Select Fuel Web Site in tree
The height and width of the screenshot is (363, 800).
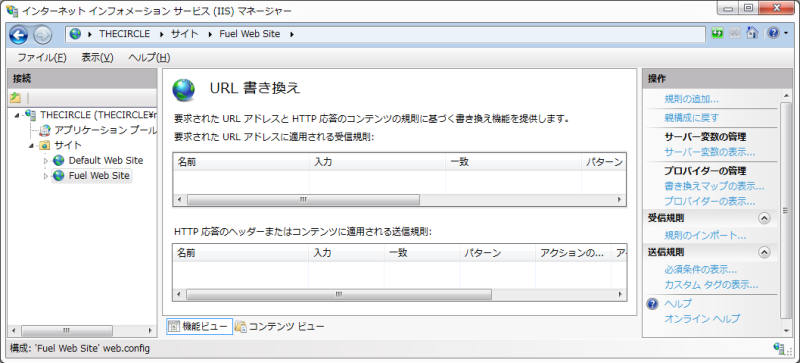[99, 176]
